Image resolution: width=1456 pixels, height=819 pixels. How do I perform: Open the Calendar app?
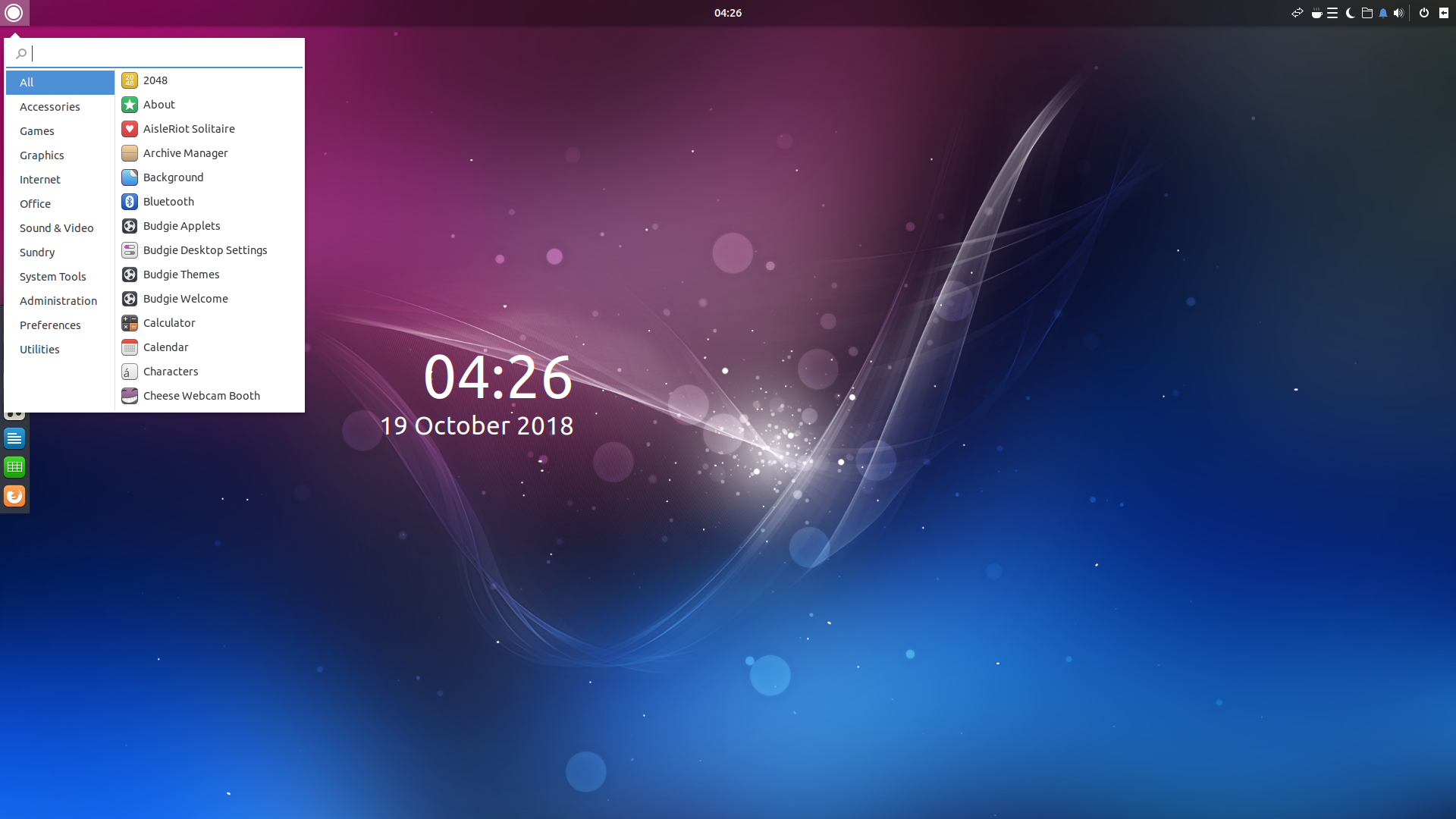click(210, 347)
